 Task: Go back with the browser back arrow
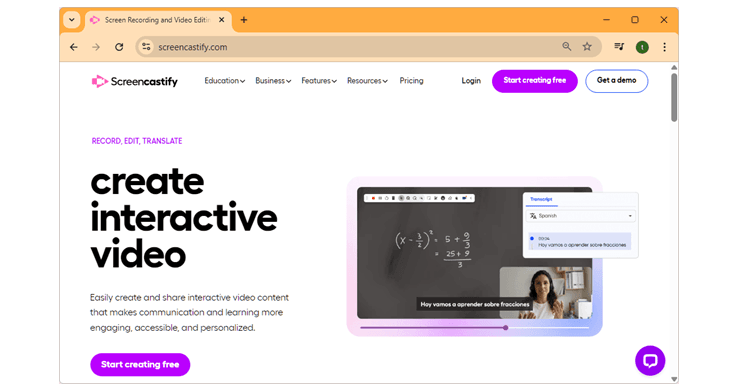[x=74, y=47]
